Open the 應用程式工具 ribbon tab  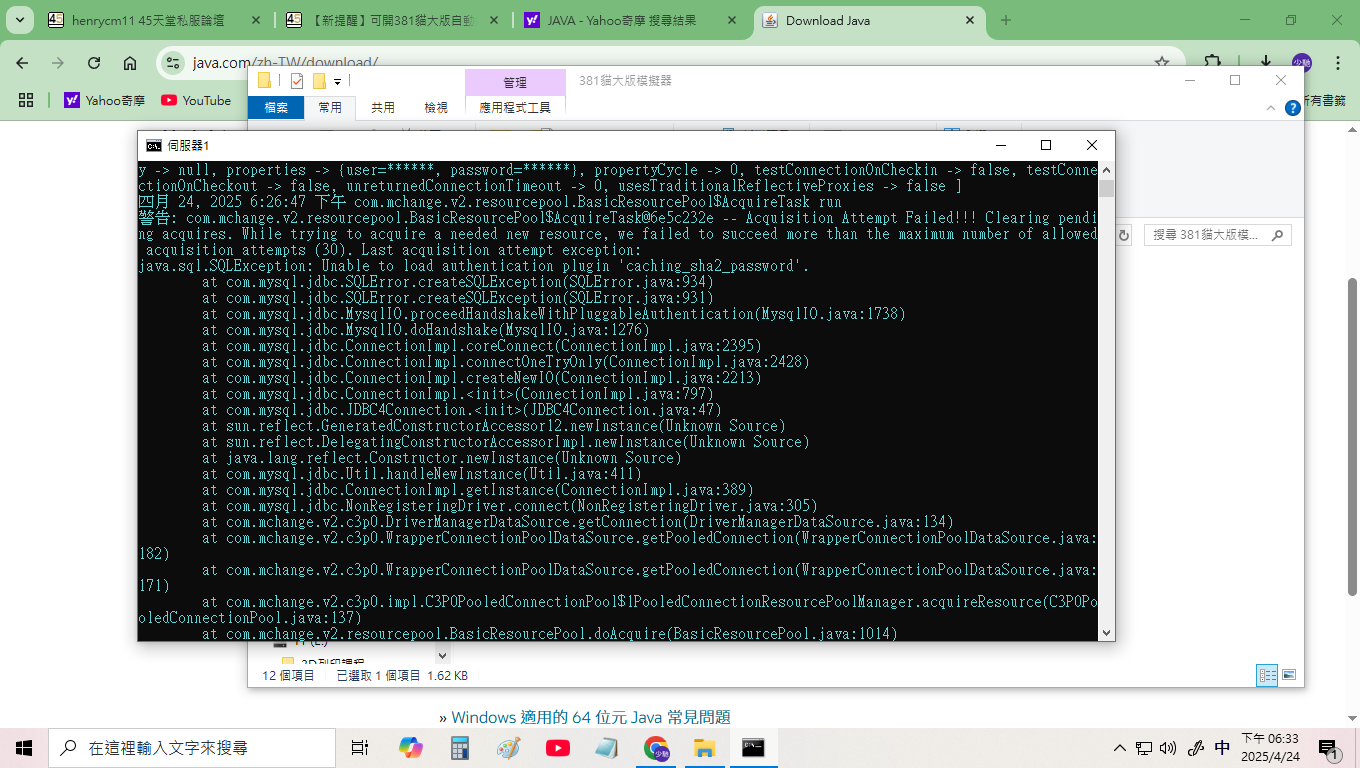[515, 107]
